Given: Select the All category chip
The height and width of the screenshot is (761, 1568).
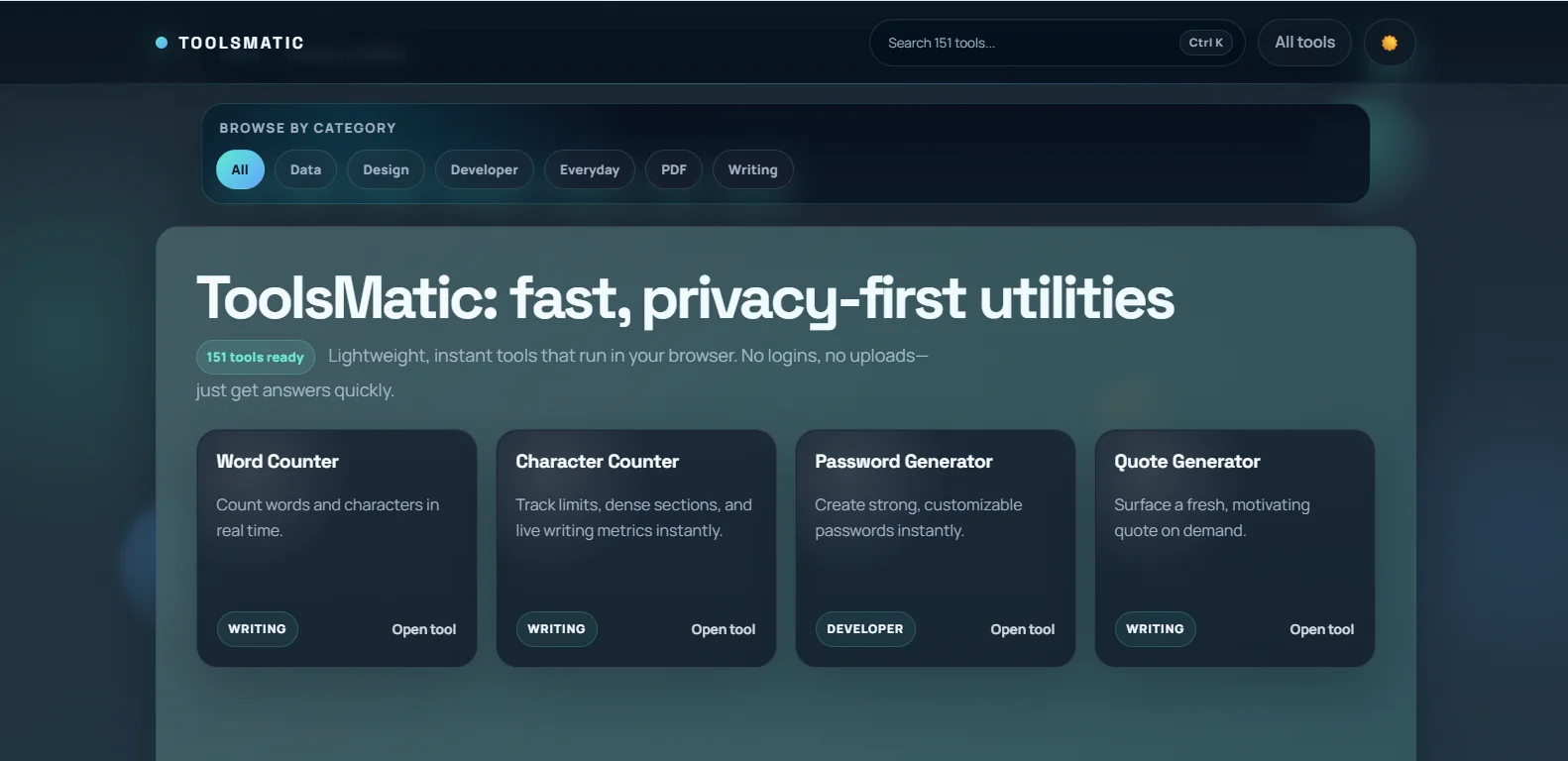Looking at the screenshot, I should click(x=240, y=169).
